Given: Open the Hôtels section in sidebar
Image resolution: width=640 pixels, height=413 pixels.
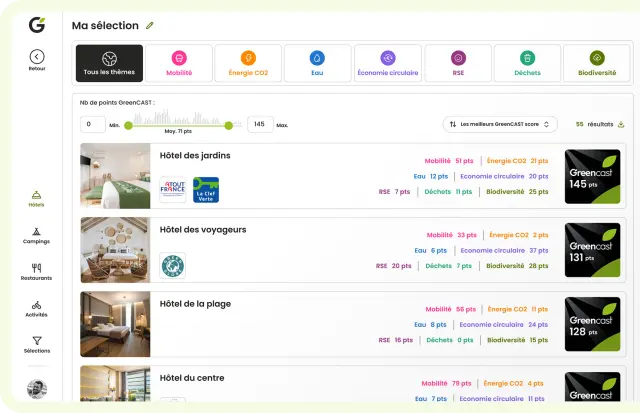Looking at the screenshot, I should (x=36, y=199).
